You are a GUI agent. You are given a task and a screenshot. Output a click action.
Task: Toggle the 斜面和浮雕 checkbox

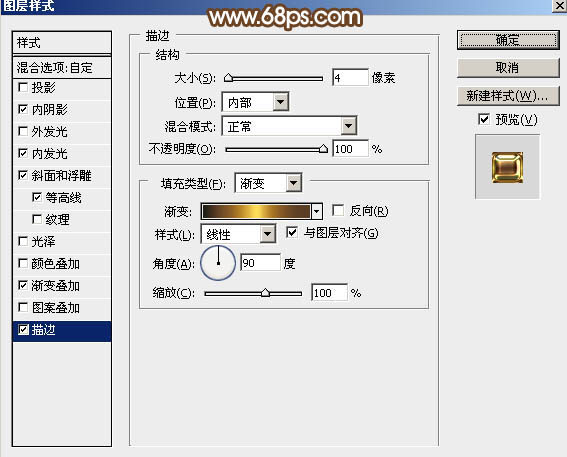click(23, 175)
